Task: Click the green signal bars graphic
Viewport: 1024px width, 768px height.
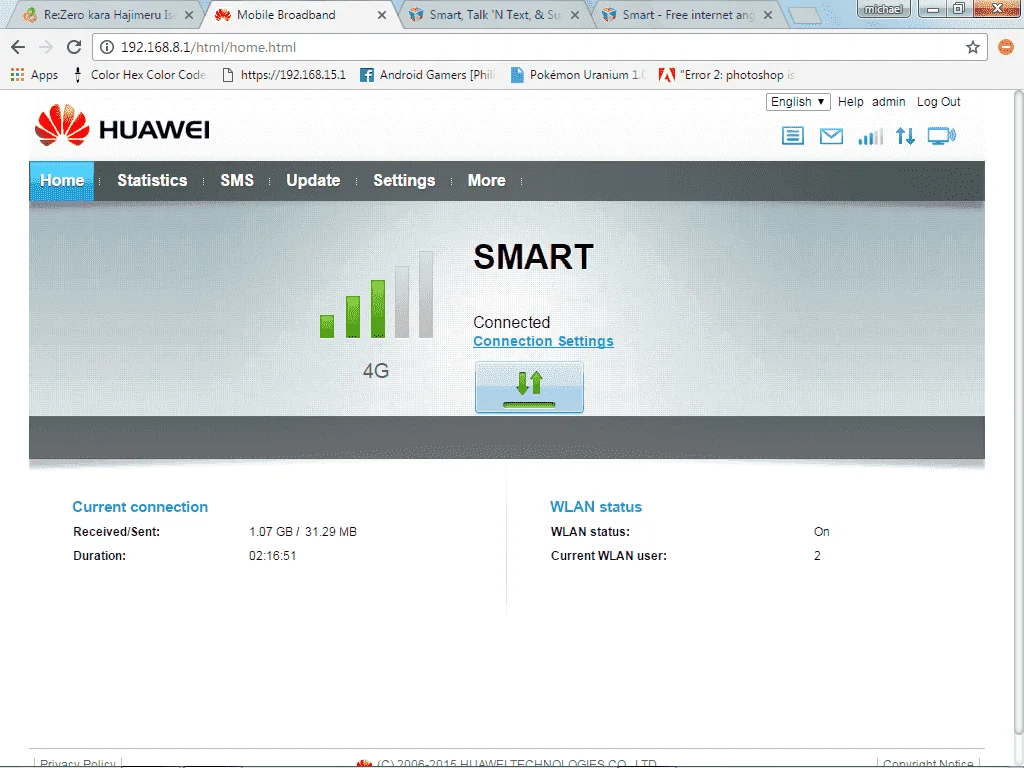Action: 376,295
